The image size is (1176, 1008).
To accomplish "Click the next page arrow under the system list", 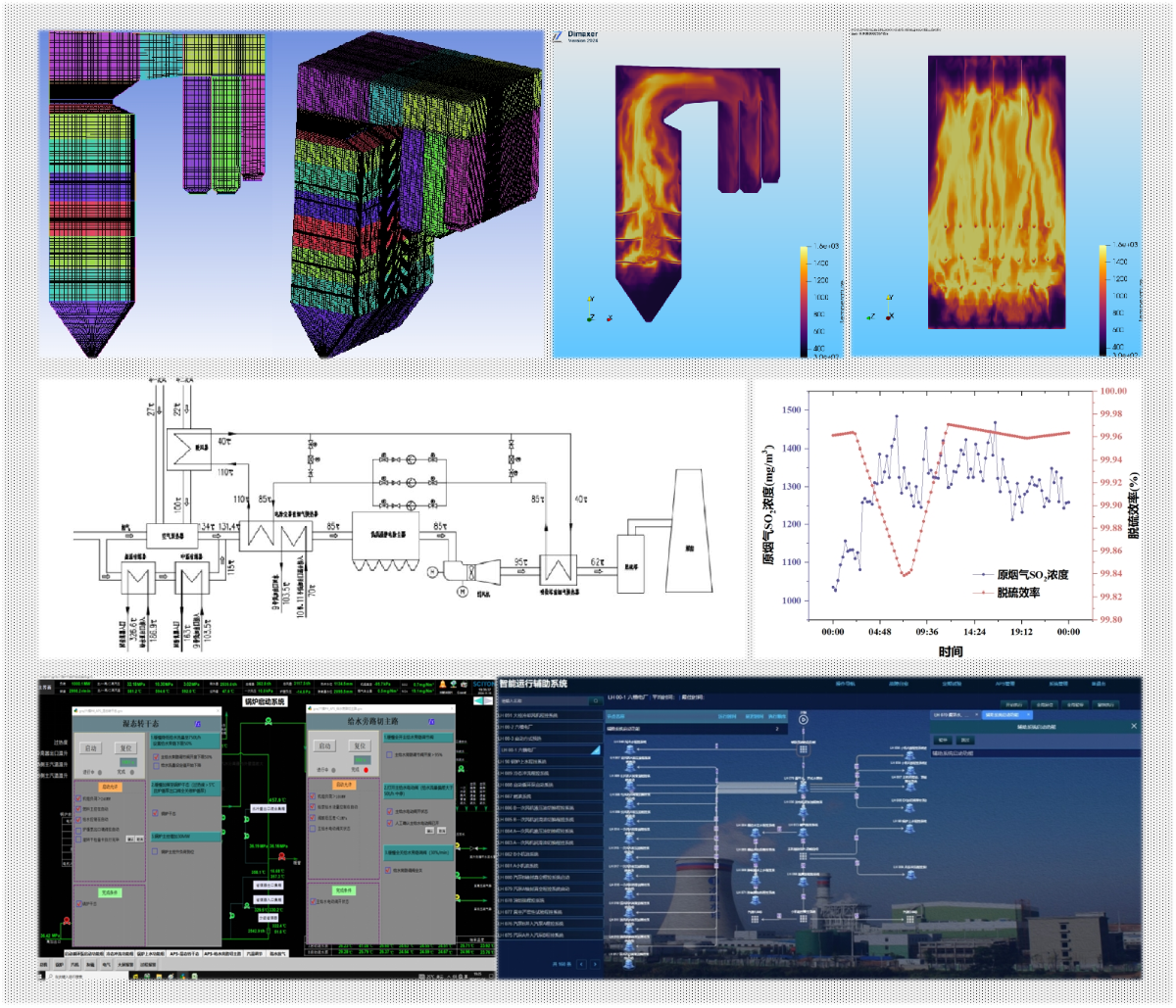I will click(x=595, y=964).
